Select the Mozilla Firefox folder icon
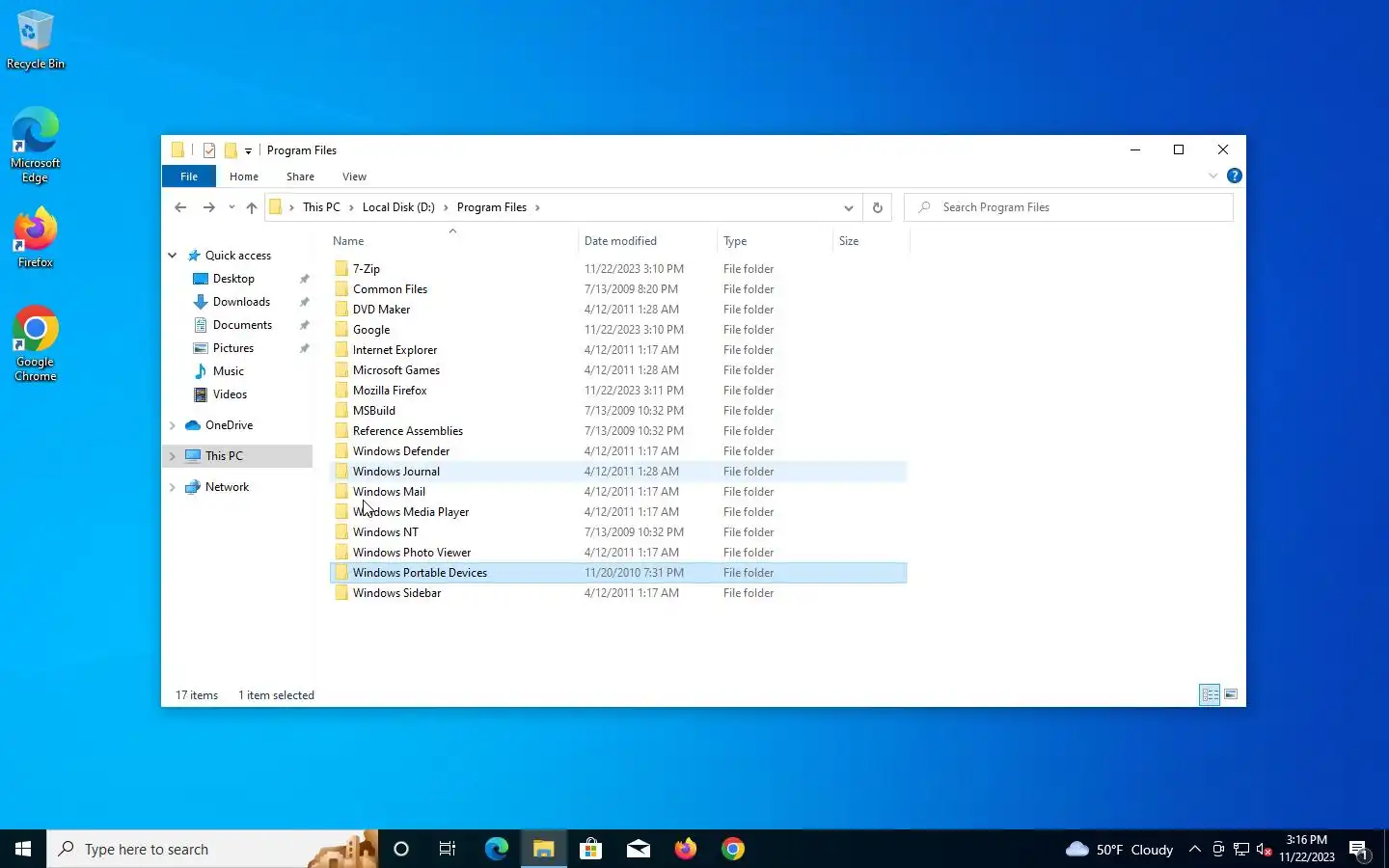Screen dimensions: 1389x868 tap(341, 391)
